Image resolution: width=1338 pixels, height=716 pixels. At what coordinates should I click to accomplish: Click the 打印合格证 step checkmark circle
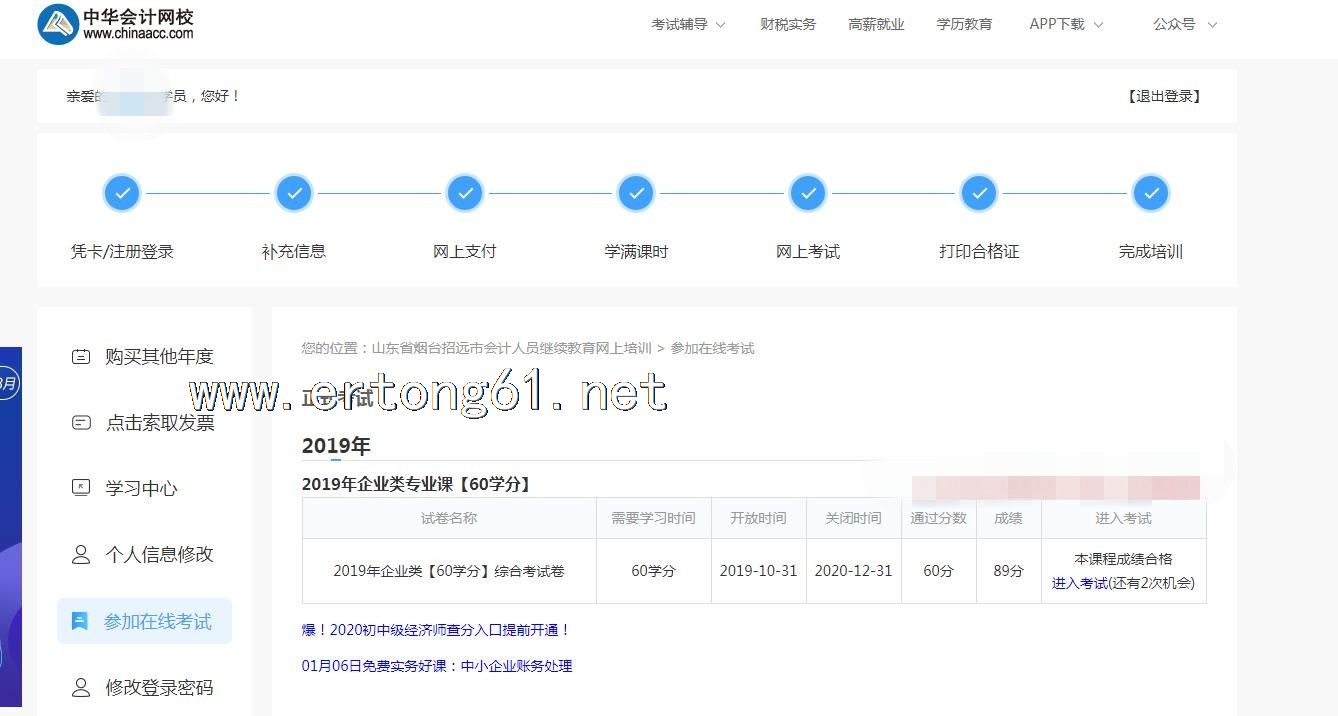pyautogui.click(x=979, y=193)
